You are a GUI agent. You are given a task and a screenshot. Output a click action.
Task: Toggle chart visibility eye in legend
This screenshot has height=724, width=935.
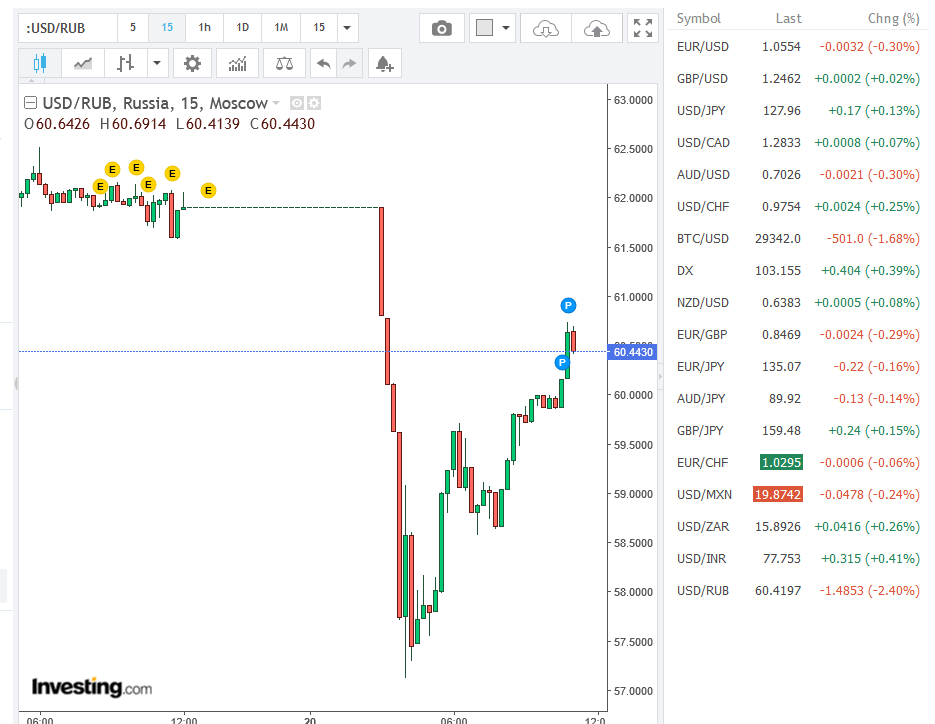(x=296, y=103)
